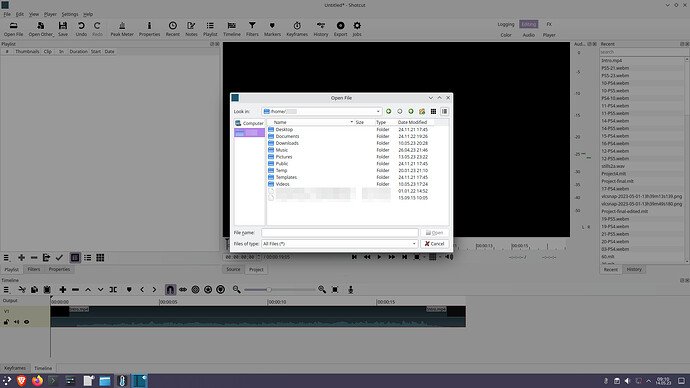Toggle V1 track lock
The height and width of the screenshot is (388, 690).
pyautogui.click(x=6, y=322)
